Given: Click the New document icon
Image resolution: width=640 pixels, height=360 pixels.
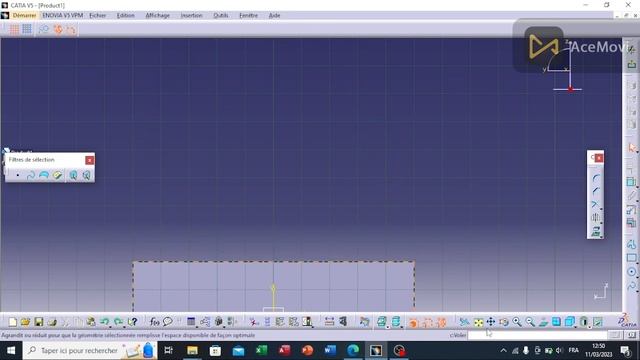Looking at the screenshot, I should click(12, 322).
